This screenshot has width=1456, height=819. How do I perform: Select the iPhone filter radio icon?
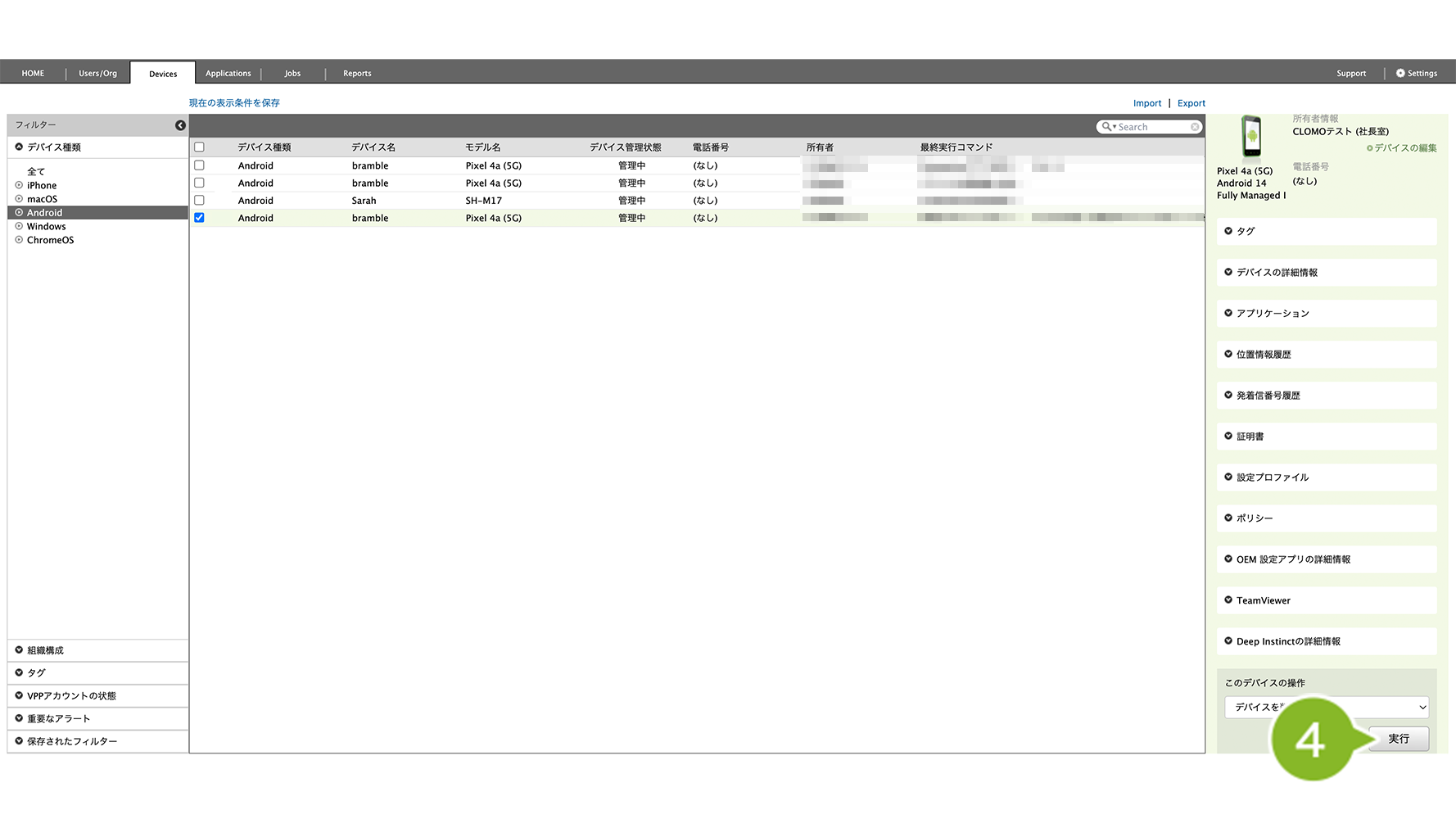[x=19, y=186]
